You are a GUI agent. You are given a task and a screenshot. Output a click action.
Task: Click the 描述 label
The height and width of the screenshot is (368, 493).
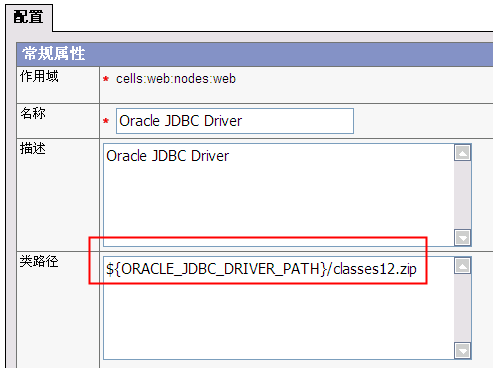pyautogui.click(x=33, y=149)
